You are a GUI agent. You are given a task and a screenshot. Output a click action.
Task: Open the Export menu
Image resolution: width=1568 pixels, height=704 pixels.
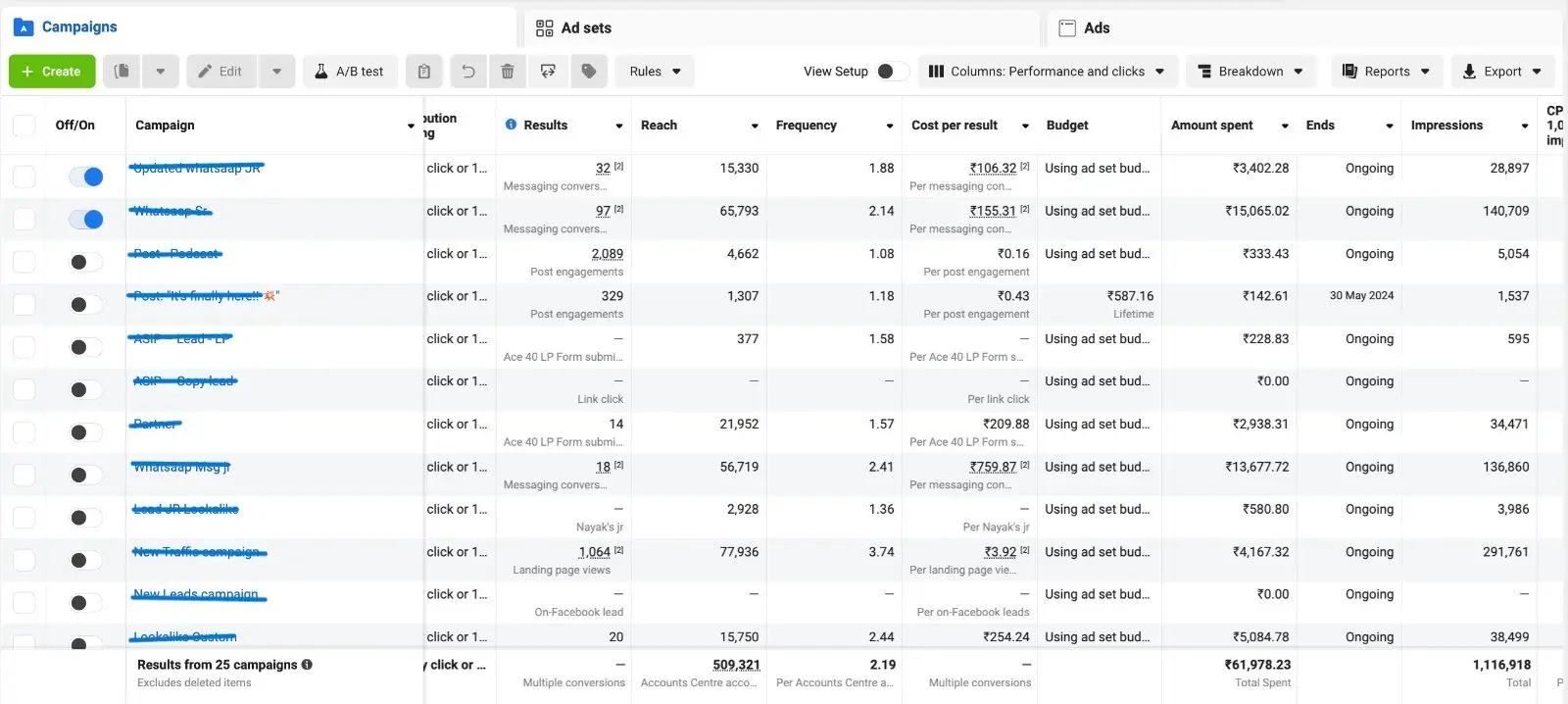click(1501, 72)
